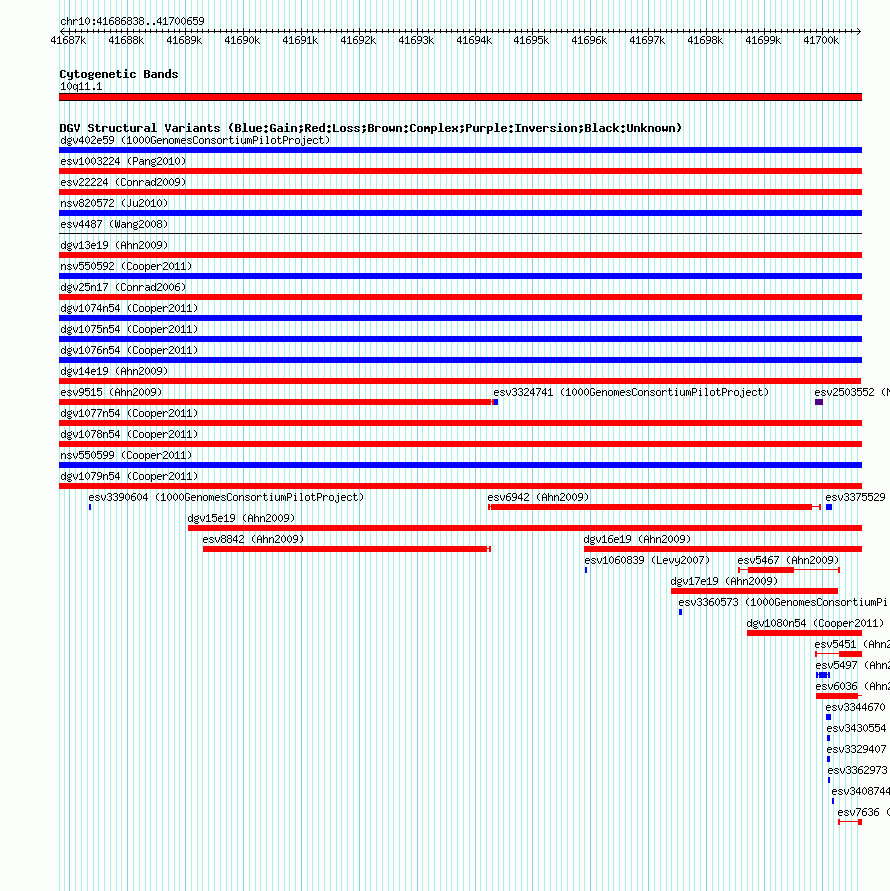The width and height of the screenshot is (890, 891).
Task: Click the 41690k ruler position mark
Action: pyautogui.click(x=242, y=40)
